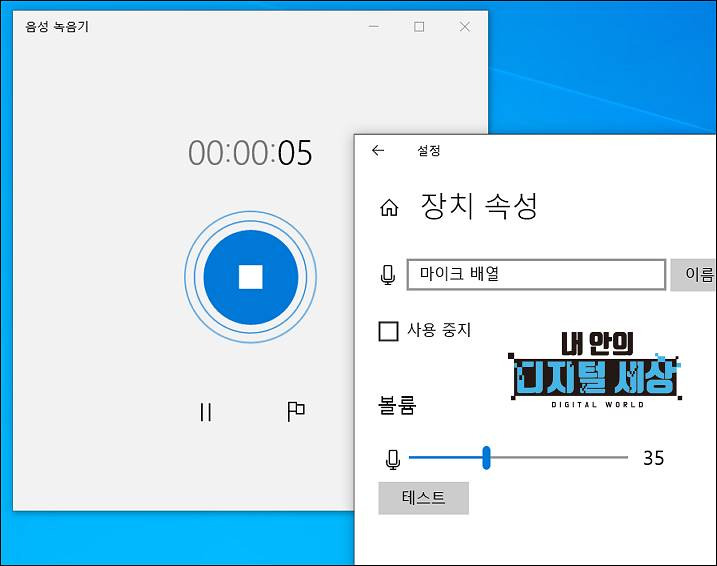
Task: Check the 사용 중지 checkbox
Action: pyautogui.click(x=388, y=331)
